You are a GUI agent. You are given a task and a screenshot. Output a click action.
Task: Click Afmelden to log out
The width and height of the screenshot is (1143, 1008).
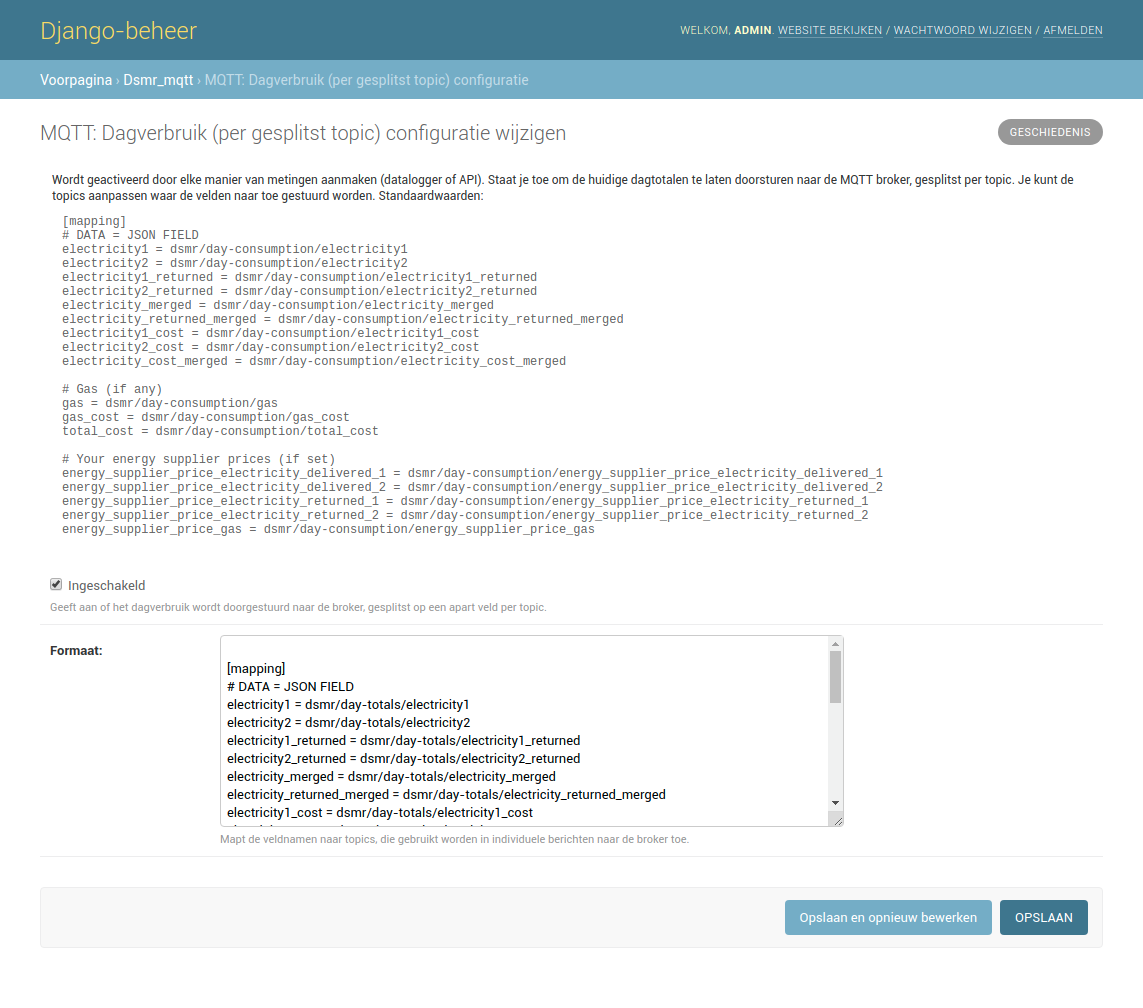click(x=1072, y=31)
